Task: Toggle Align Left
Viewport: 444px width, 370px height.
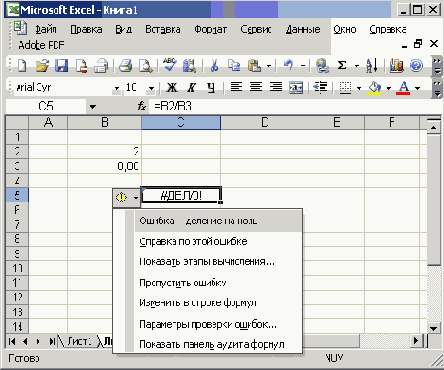Action: click(236, 87)
